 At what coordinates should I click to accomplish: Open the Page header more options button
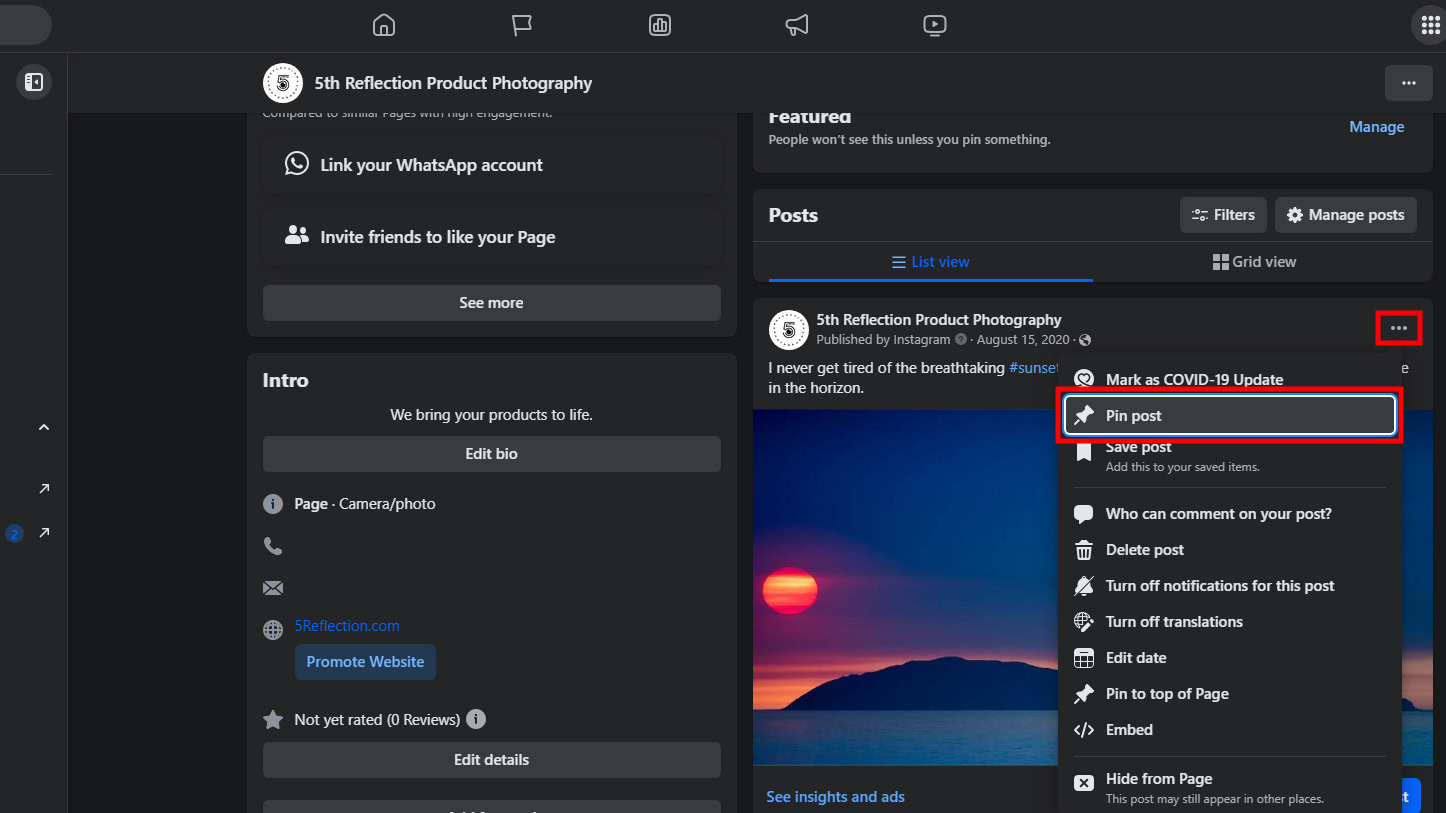(1408, 83)
